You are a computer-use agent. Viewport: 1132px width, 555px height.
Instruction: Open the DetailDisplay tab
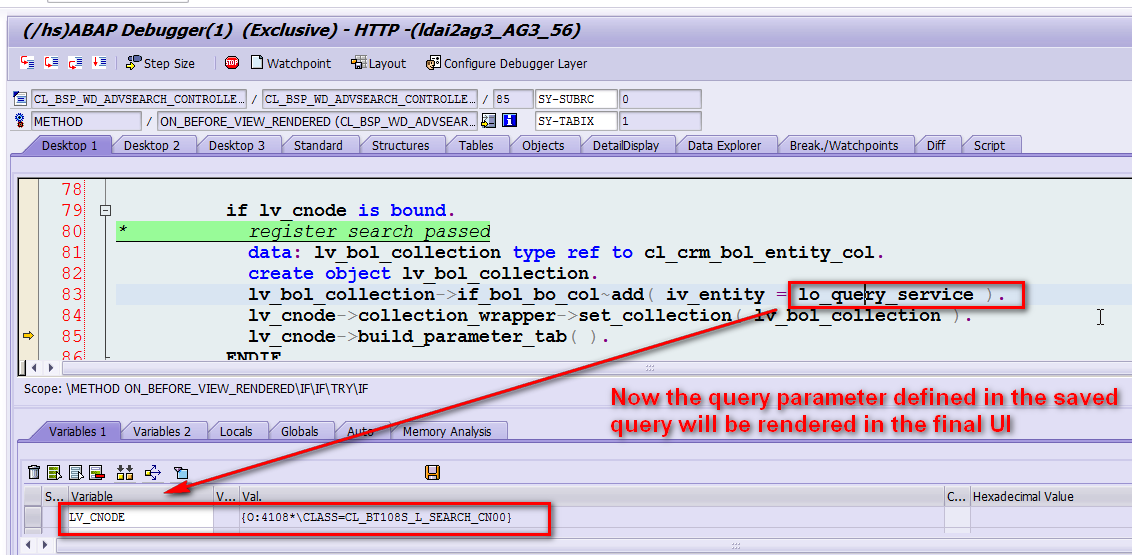pos(625,145)
